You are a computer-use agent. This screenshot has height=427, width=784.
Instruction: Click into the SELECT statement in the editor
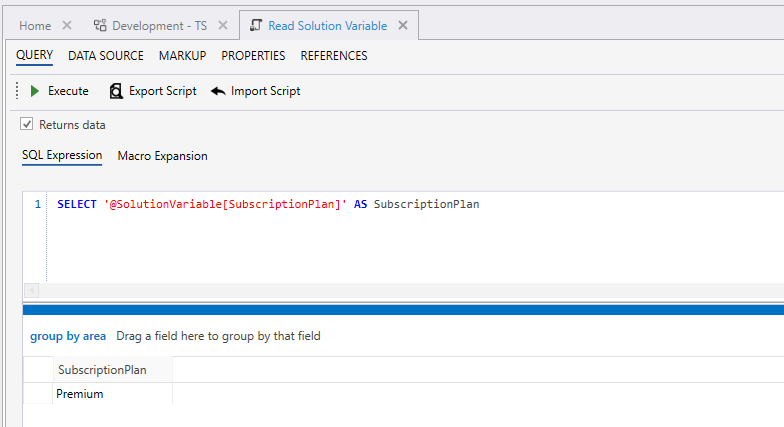(268, 204)
